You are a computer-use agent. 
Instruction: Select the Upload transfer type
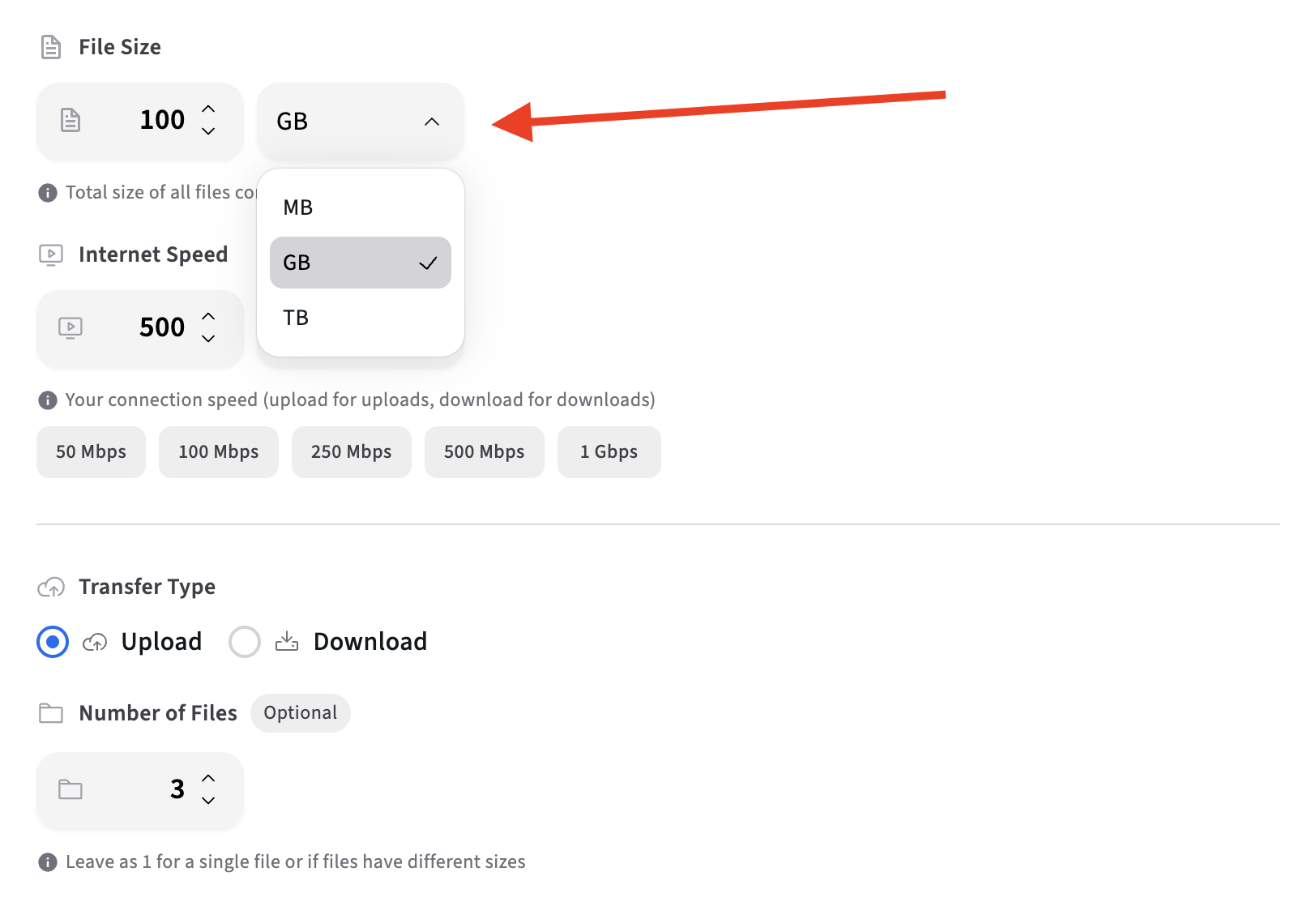[52, 641]
